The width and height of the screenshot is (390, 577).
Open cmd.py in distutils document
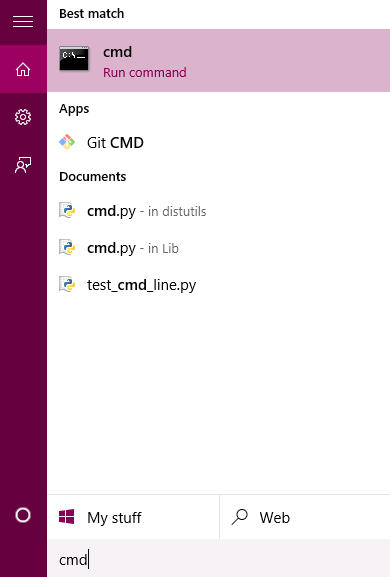click(219, 211)
